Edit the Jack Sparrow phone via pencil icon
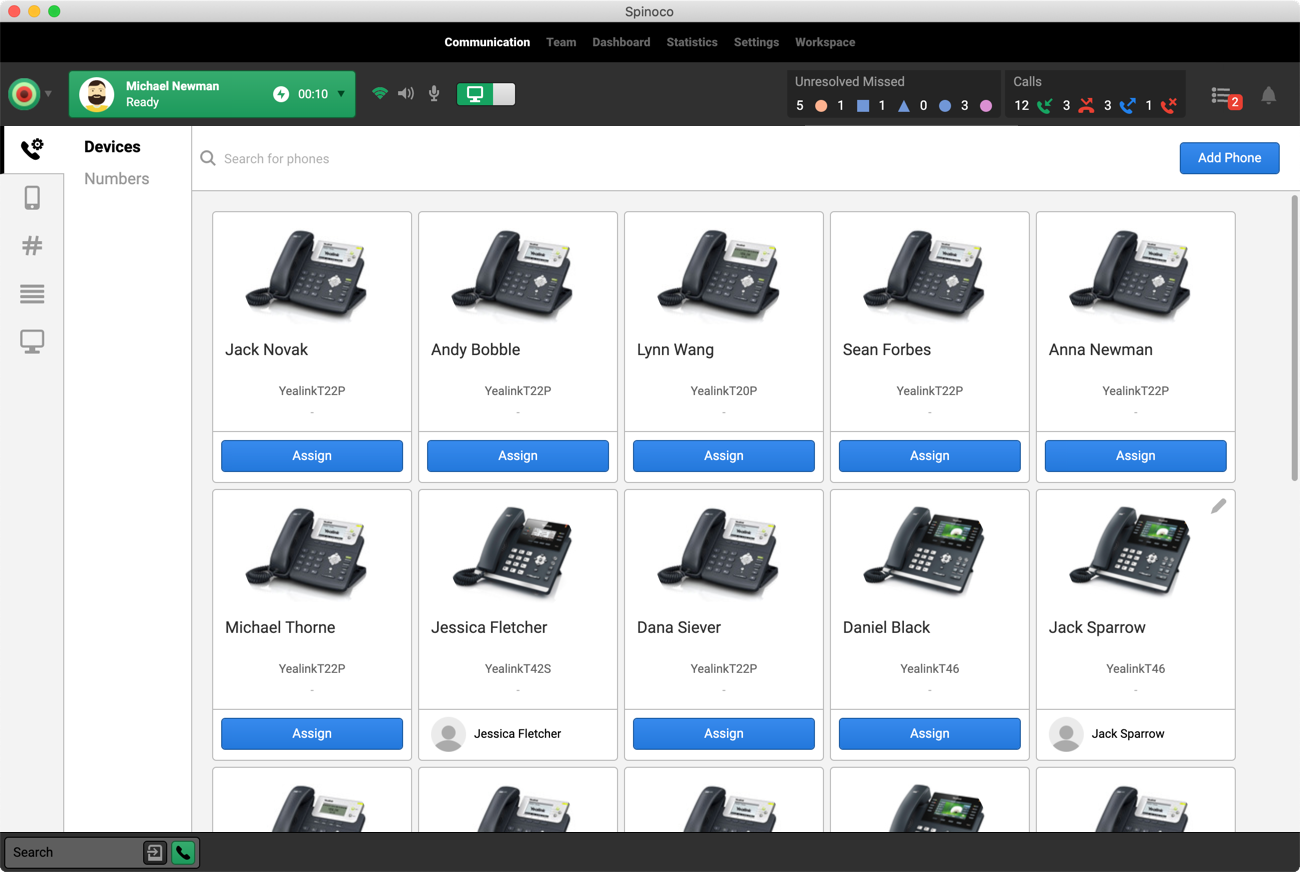 point(1218,506)
